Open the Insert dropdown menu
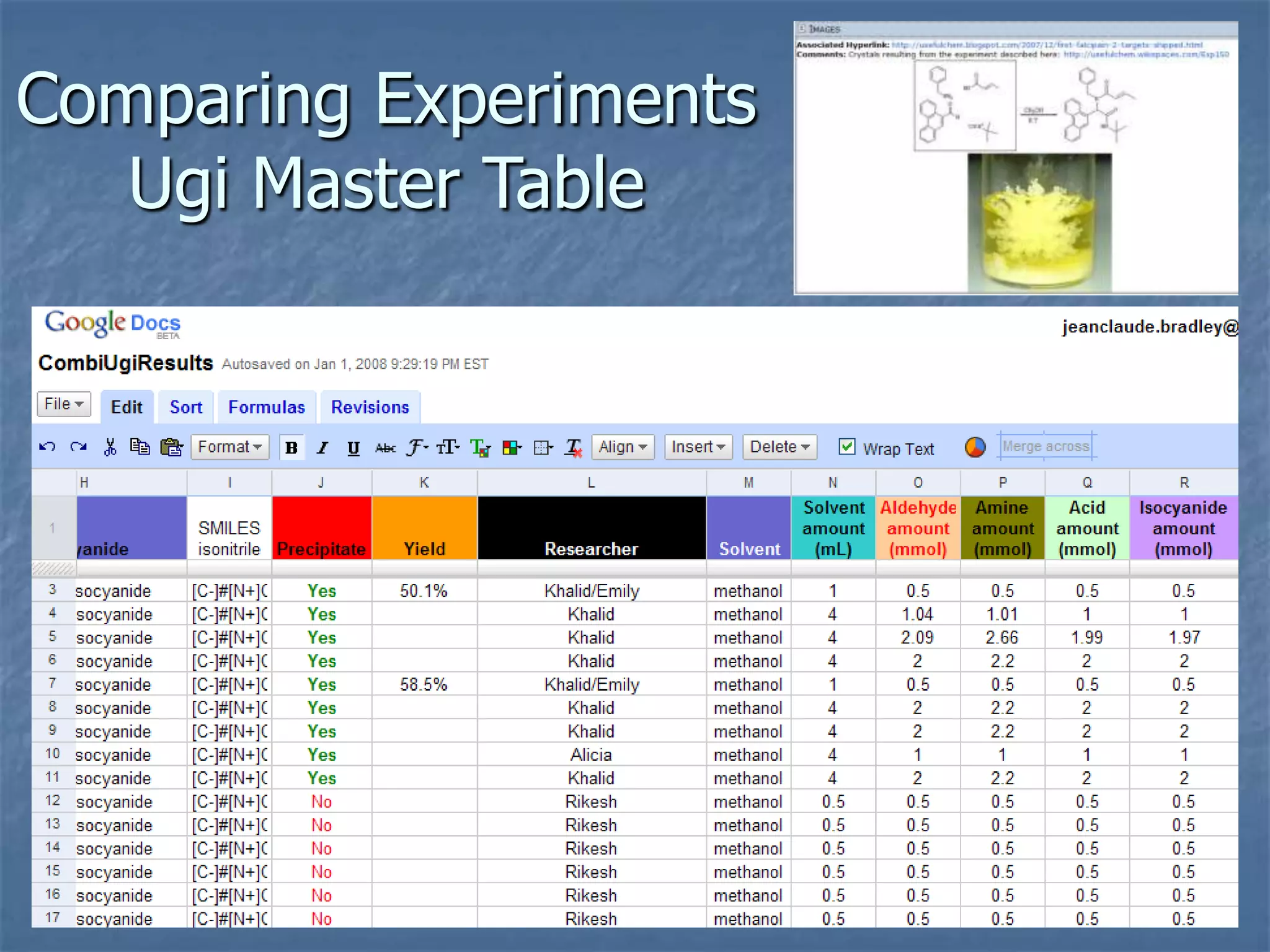 coord(698,447)
